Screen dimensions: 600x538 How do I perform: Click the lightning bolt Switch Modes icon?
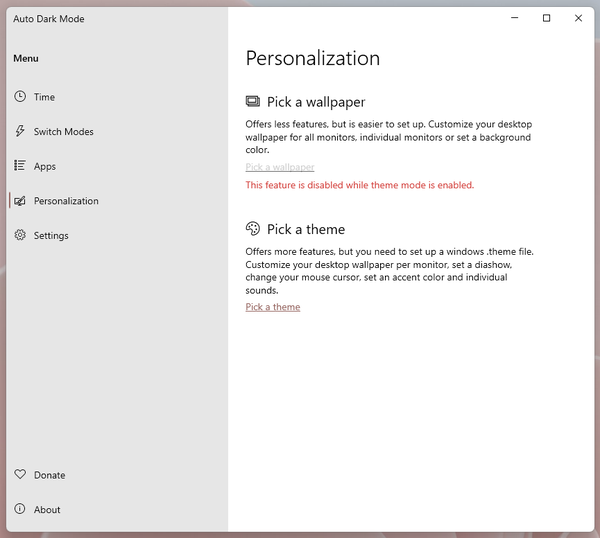[x=20, y=131]
